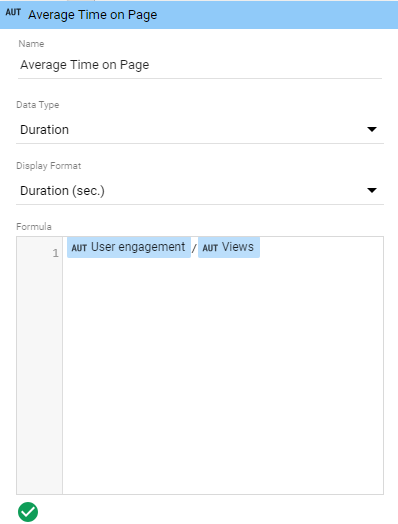
Task: Click the AUT badge on User engagement chip
Action: 79,248
